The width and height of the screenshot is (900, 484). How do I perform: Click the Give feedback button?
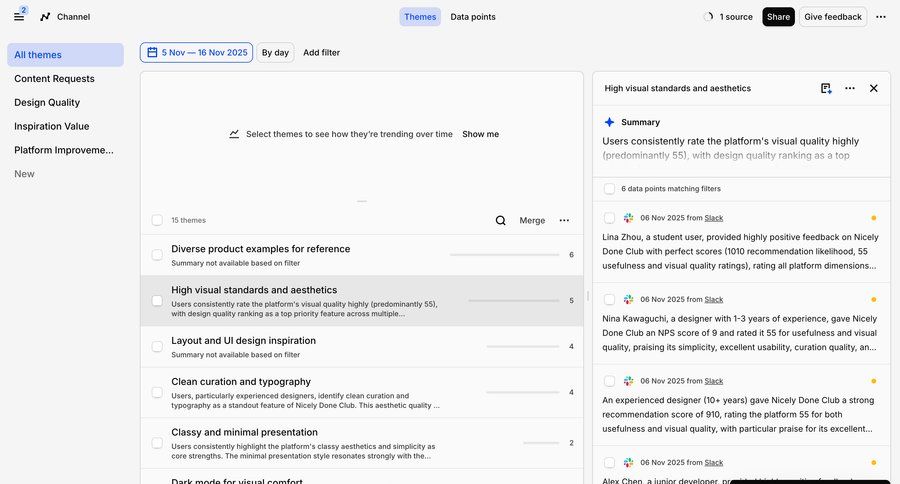tap(833, 17)
